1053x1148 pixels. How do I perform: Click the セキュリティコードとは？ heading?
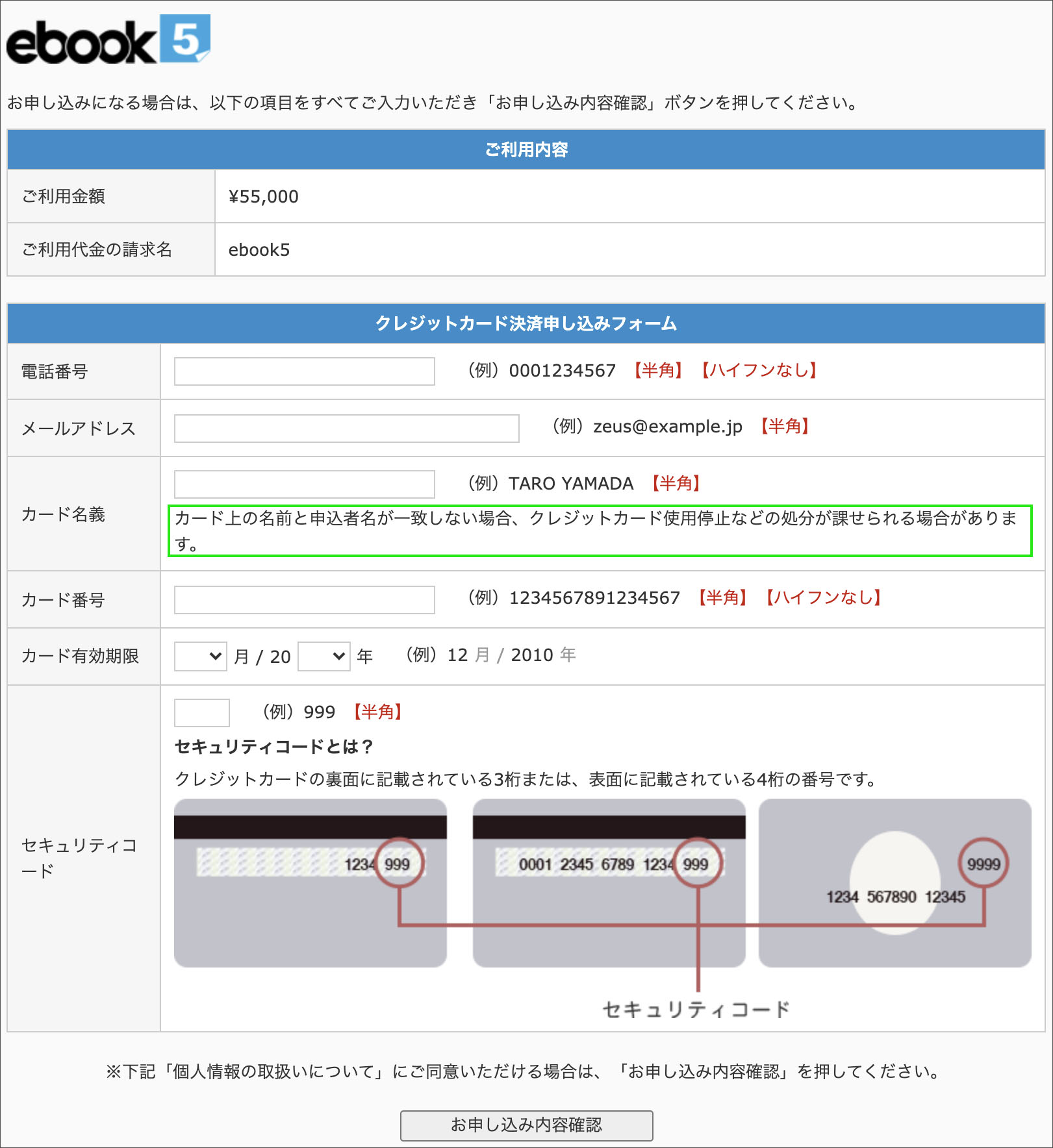(x=274, y=747)
